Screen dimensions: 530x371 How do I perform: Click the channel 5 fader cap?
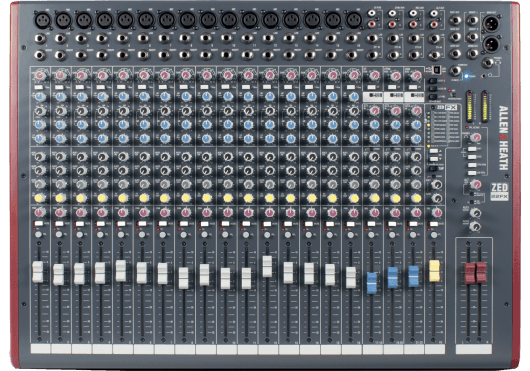[121, 271]
